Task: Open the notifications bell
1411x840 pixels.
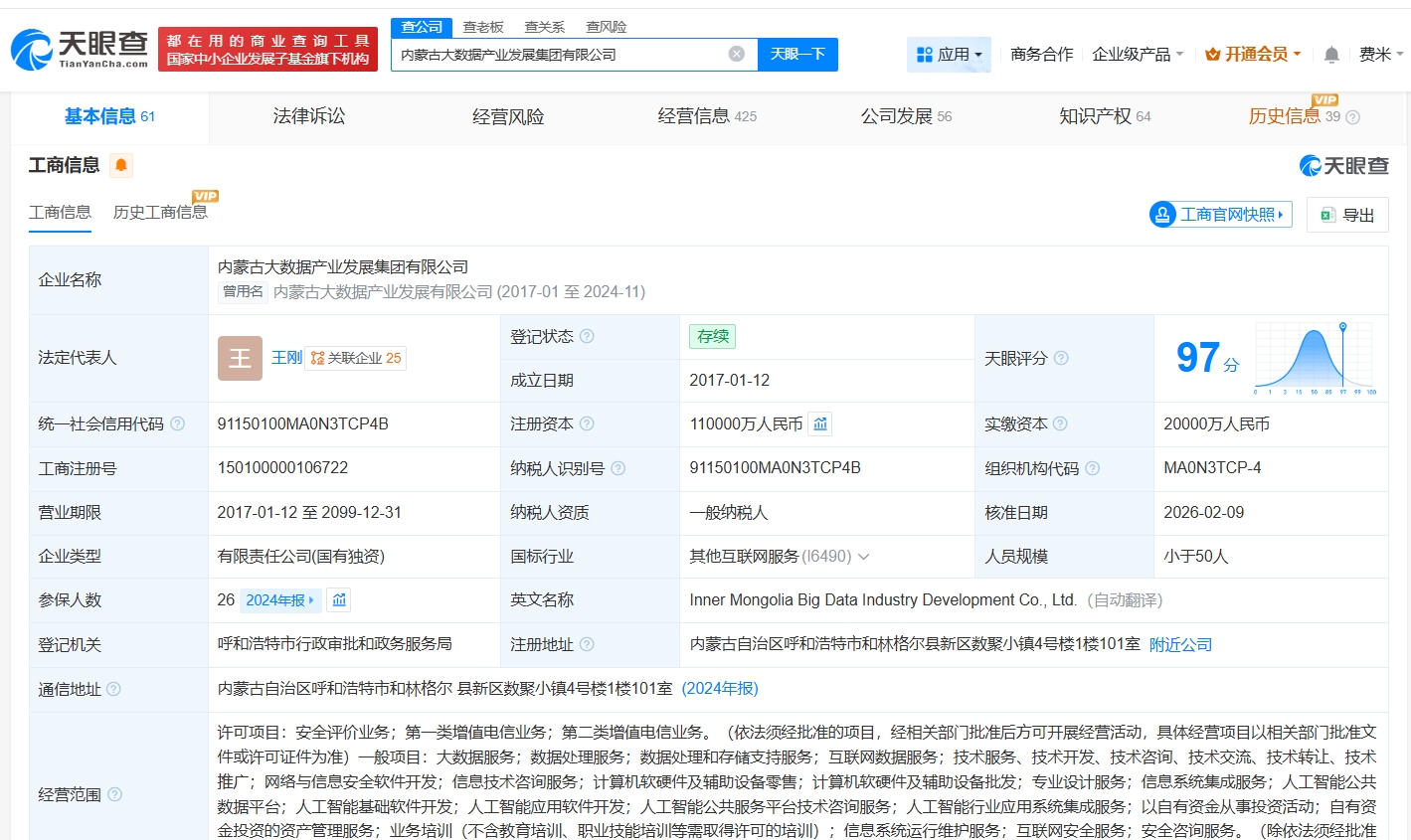Action: click(1331, 55)
